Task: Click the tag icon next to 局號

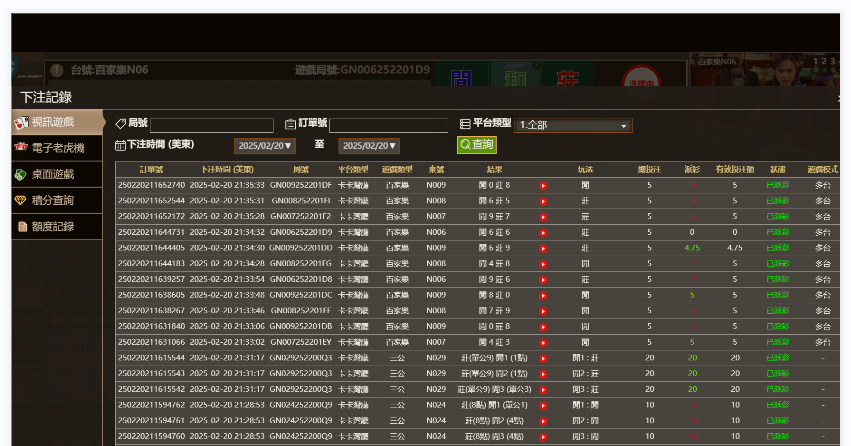Action: (120, 124)
